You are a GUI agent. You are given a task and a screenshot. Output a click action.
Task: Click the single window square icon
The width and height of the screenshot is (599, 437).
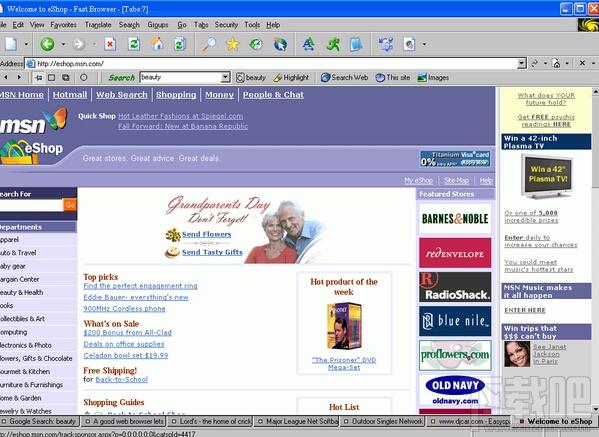(51, 78)
